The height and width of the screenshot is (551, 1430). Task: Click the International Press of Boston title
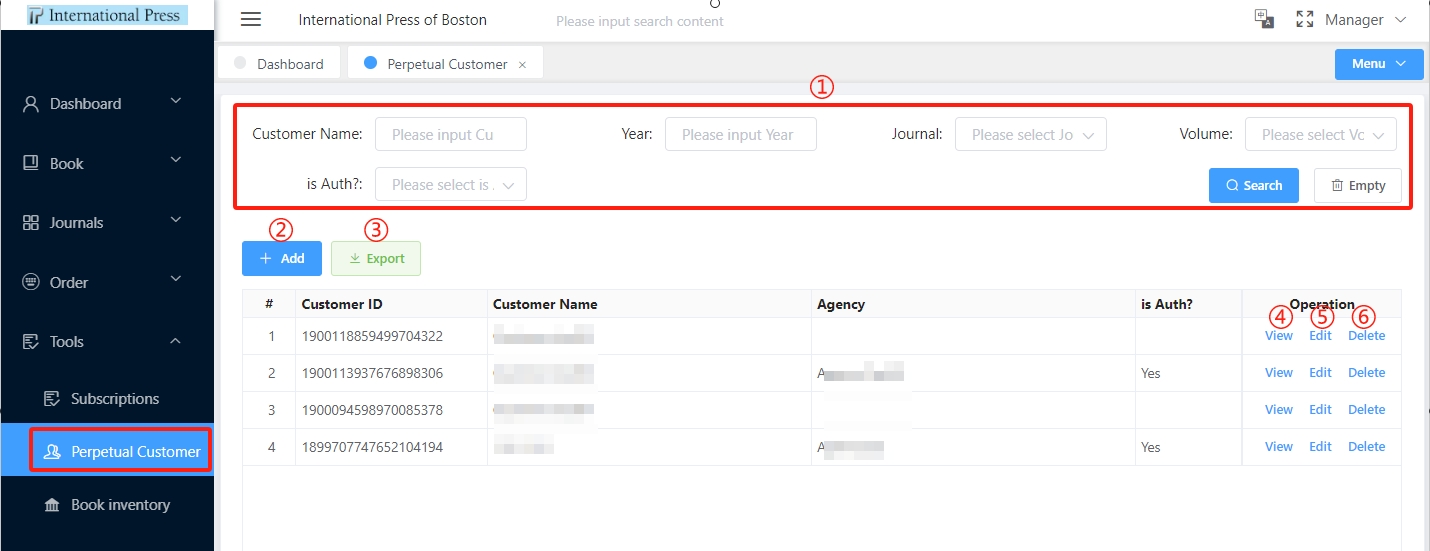coord(393,20)
